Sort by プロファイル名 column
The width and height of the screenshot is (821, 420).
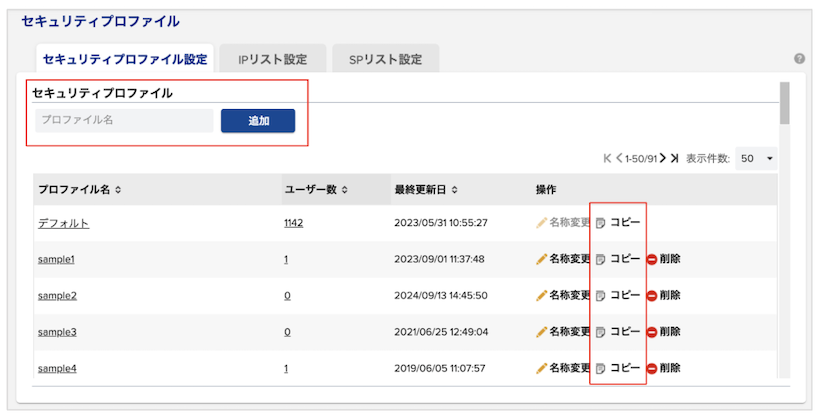click(118, 190)
